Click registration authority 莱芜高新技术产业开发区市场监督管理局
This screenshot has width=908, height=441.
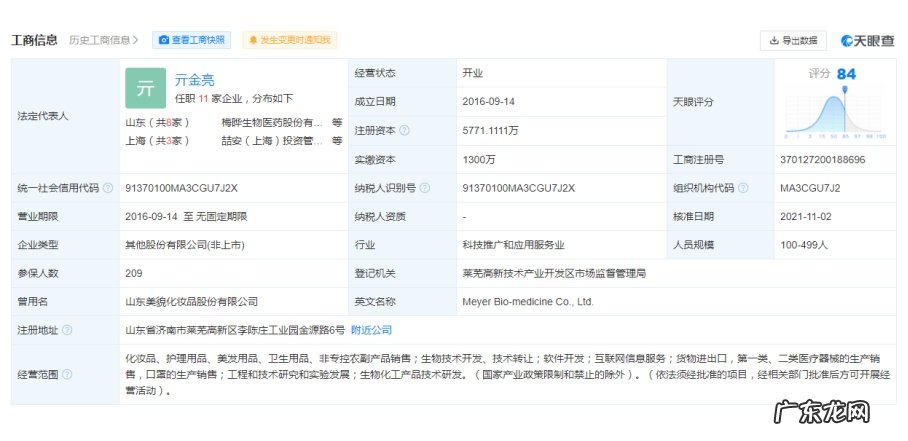coord(554,273)
